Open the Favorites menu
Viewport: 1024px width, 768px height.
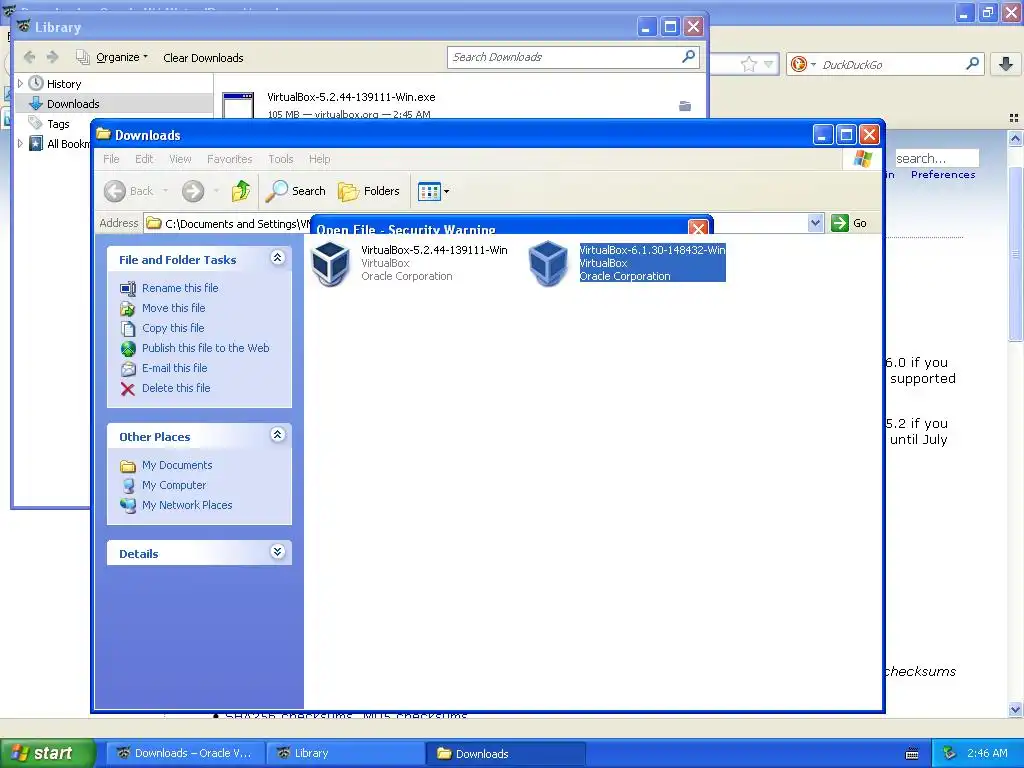click(229, 159)
